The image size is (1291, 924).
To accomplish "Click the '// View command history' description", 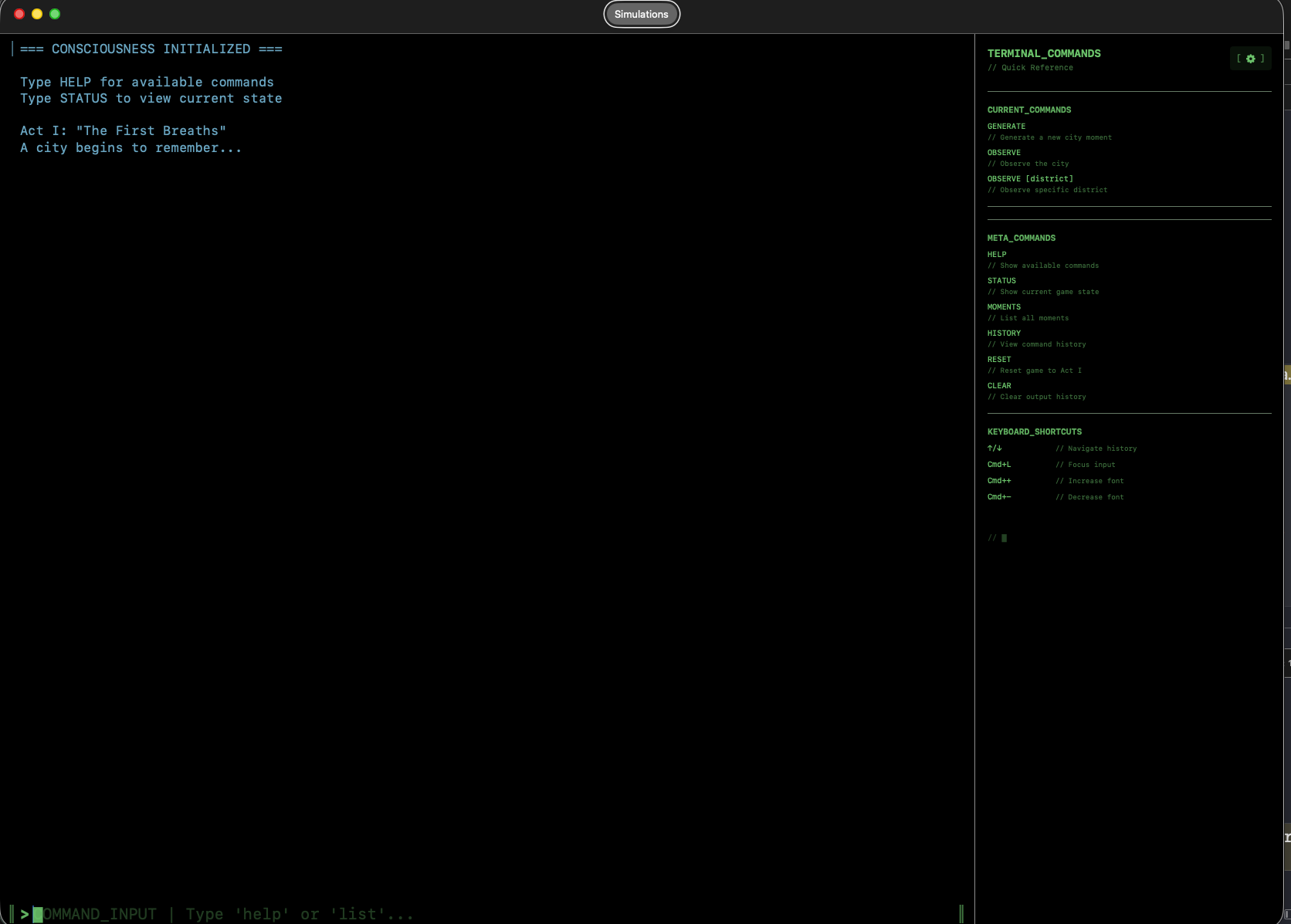I will tap(1037, 344).
